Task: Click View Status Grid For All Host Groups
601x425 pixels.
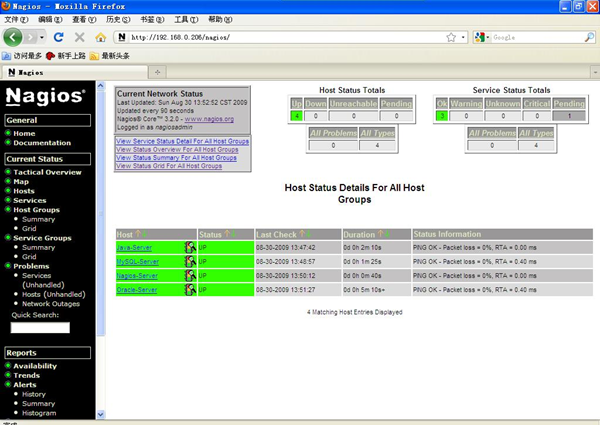Action: point(169,166)
